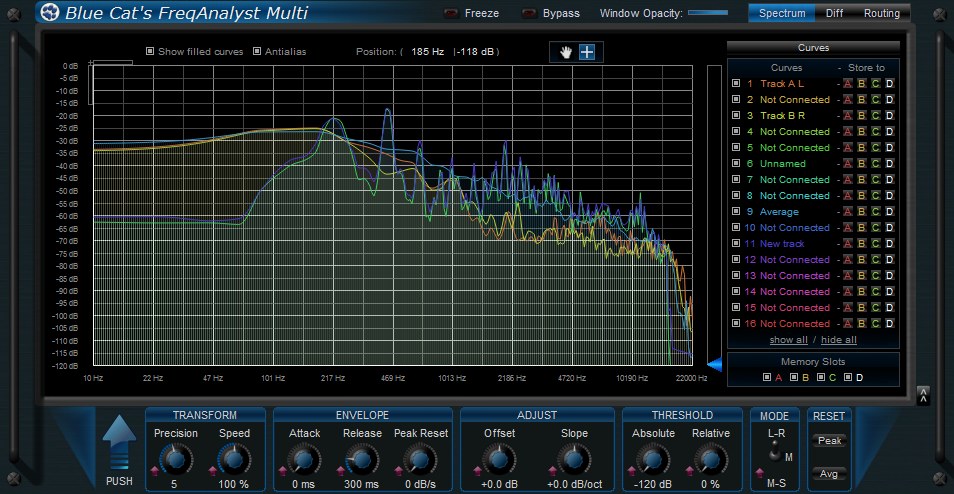Store Track A L curve to slot A
954x494 pixels.
(x=848, y=83)
